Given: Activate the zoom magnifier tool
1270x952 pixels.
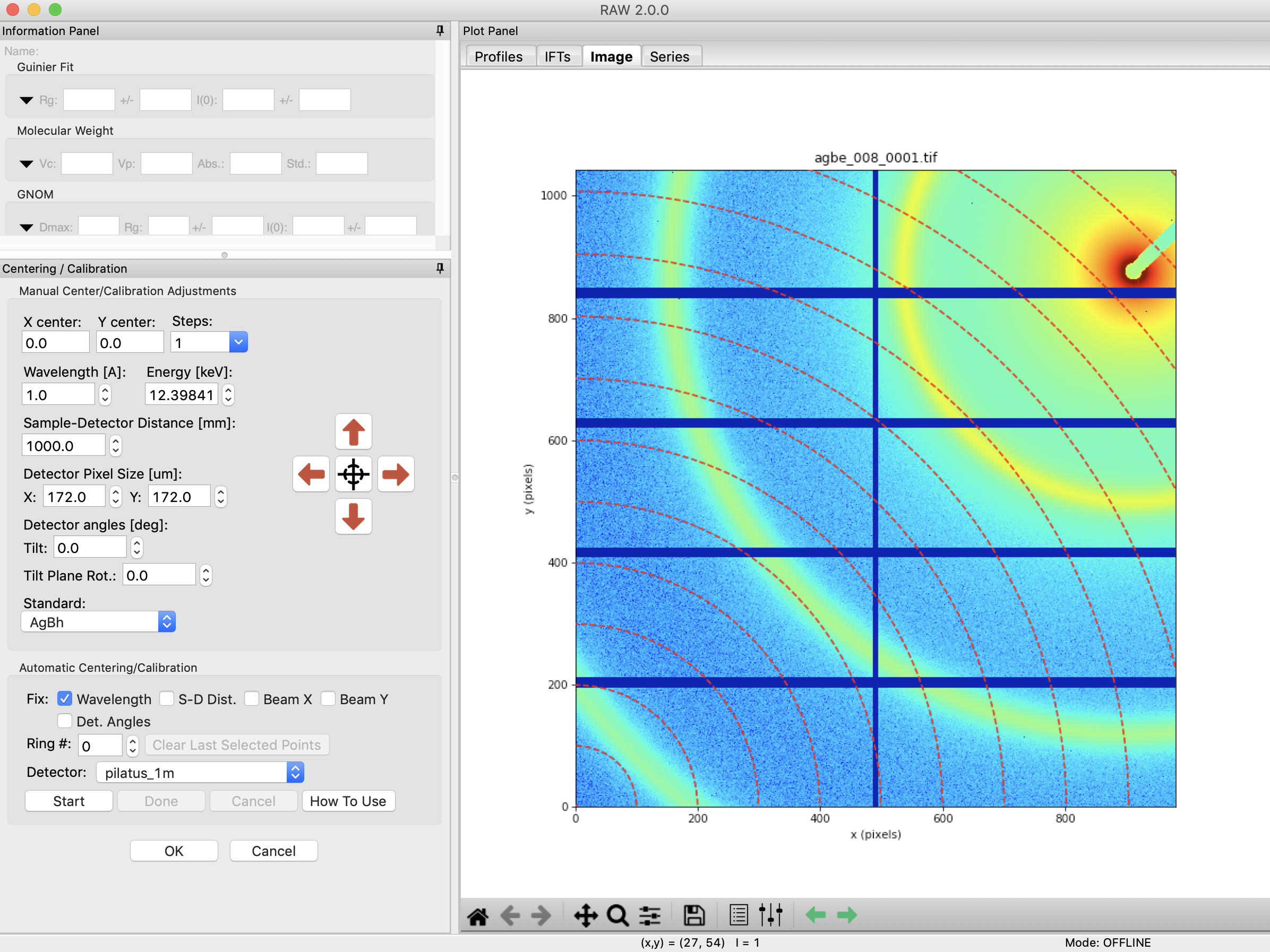Looking at the screenshot, I should tap(617, 916).
